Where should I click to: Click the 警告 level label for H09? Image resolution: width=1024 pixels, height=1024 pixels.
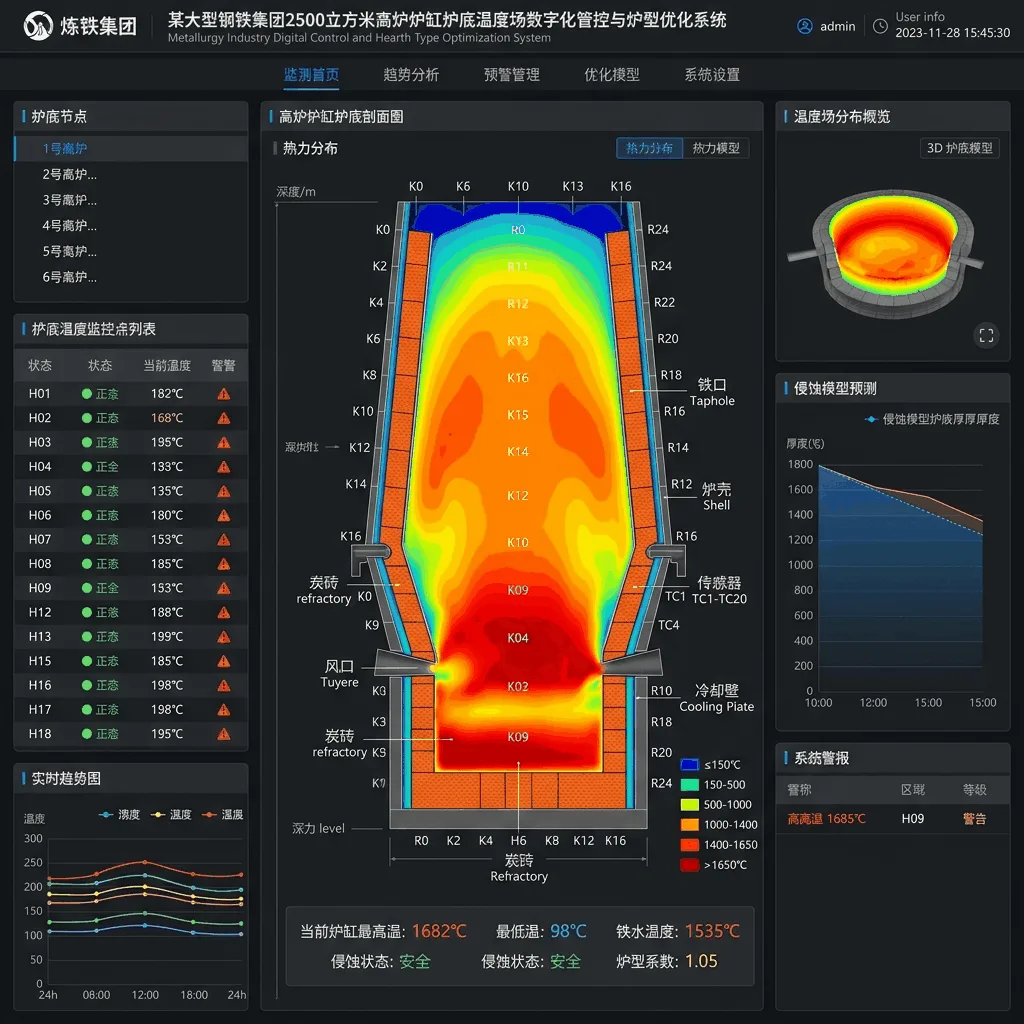(974, 818)
